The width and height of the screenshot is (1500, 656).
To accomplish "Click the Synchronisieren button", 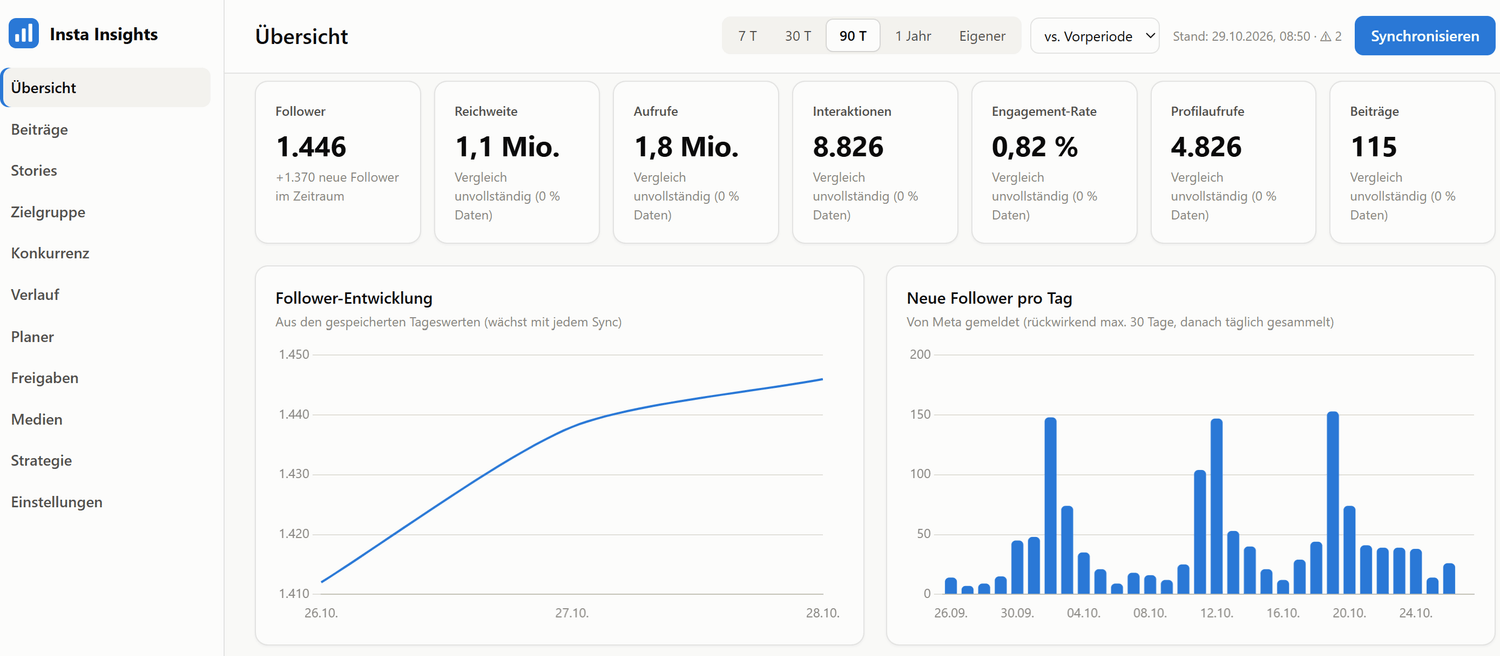I will point(1425,36).
